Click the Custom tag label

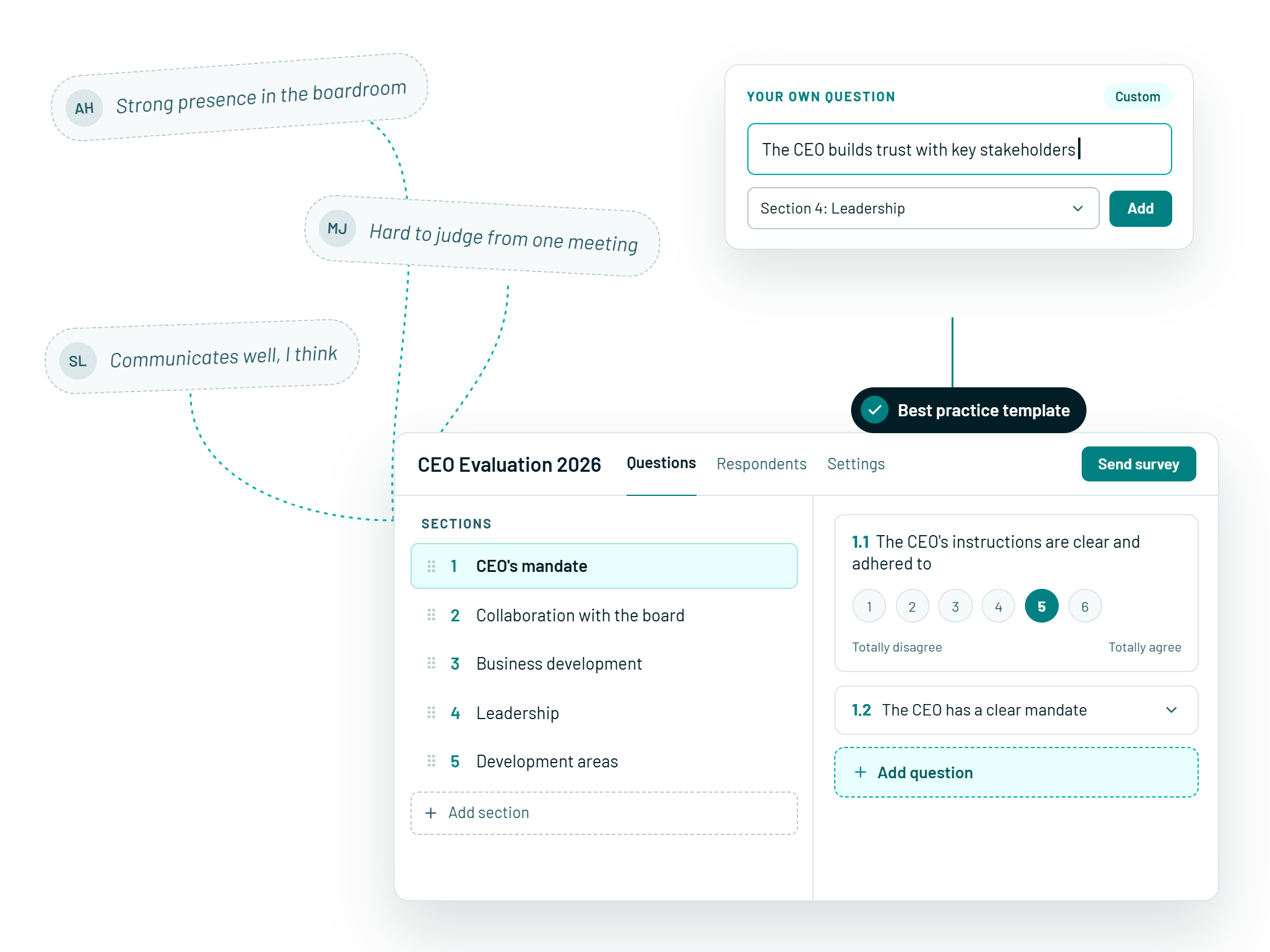click(x=1137, y=97)
